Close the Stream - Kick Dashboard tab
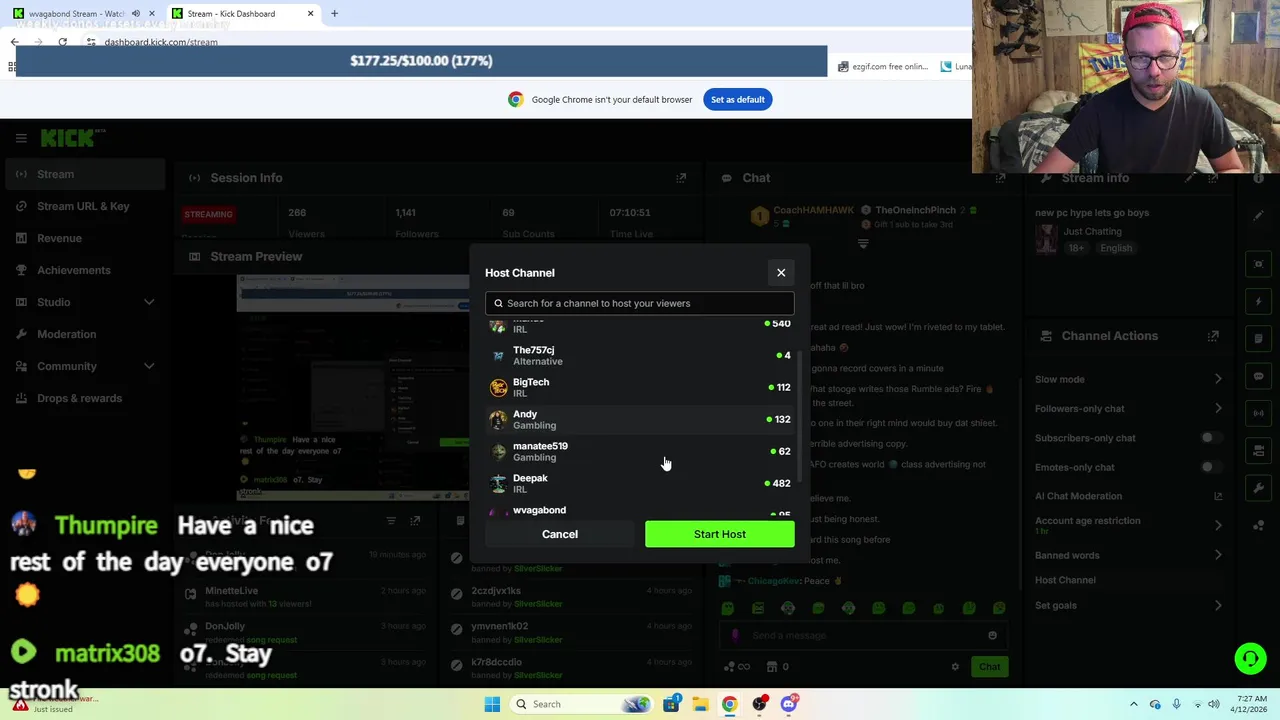 (310, 13)
